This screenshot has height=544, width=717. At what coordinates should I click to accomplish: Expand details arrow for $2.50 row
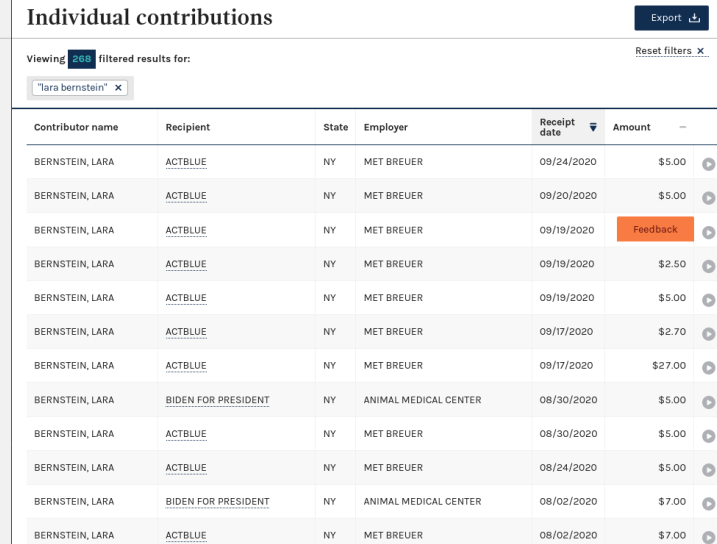708,266
